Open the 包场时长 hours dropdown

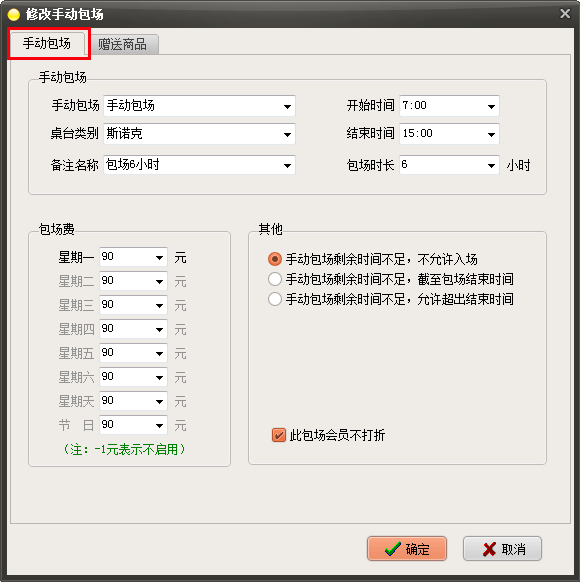tap(449, 165)
